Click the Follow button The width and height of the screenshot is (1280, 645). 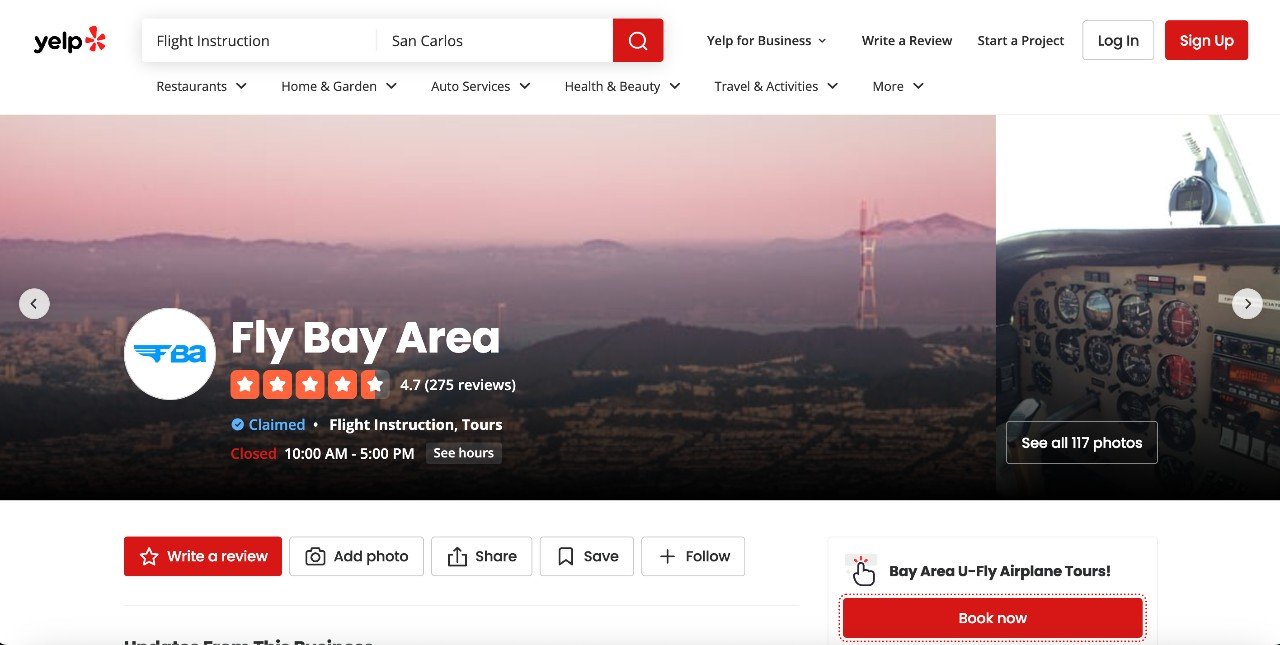(693, 556)
